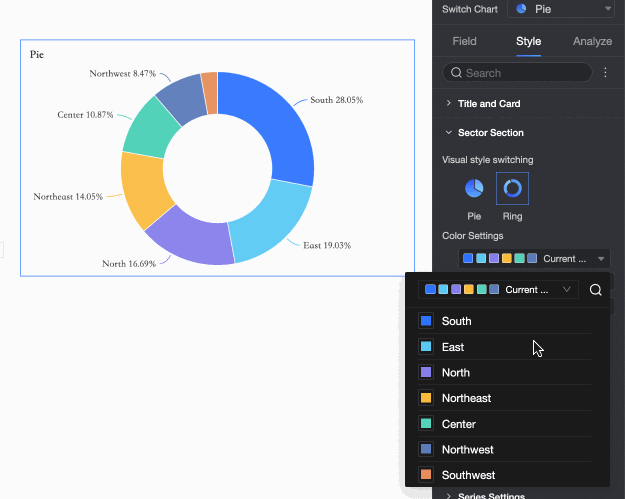The height and width of the screenshot is (499, 625).
Task: Open the Switch Chart Pie dropdown
Action: tap(561, 9)
